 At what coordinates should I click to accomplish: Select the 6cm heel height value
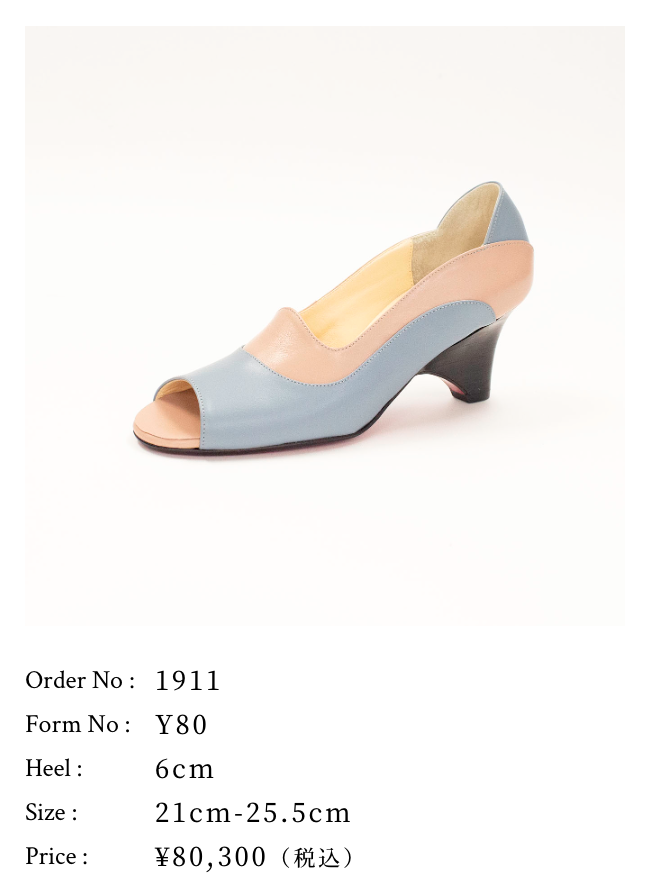click(x=185, y=770)
